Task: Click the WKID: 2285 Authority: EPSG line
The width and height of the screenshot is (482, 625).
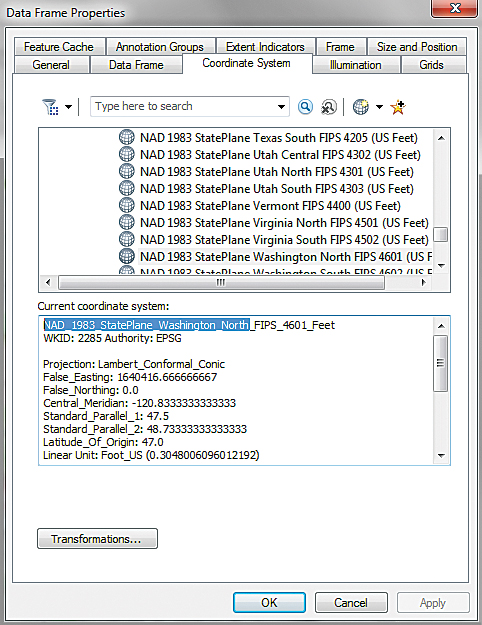Action: click(x=112, y=338)
